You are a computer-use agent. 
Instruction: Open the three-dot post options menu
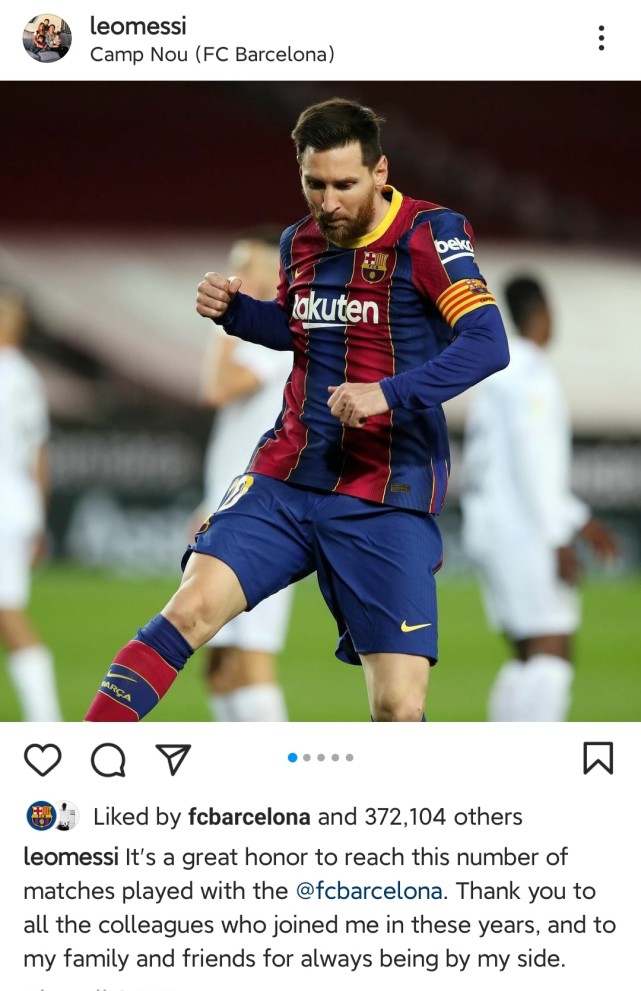[601, 38]
